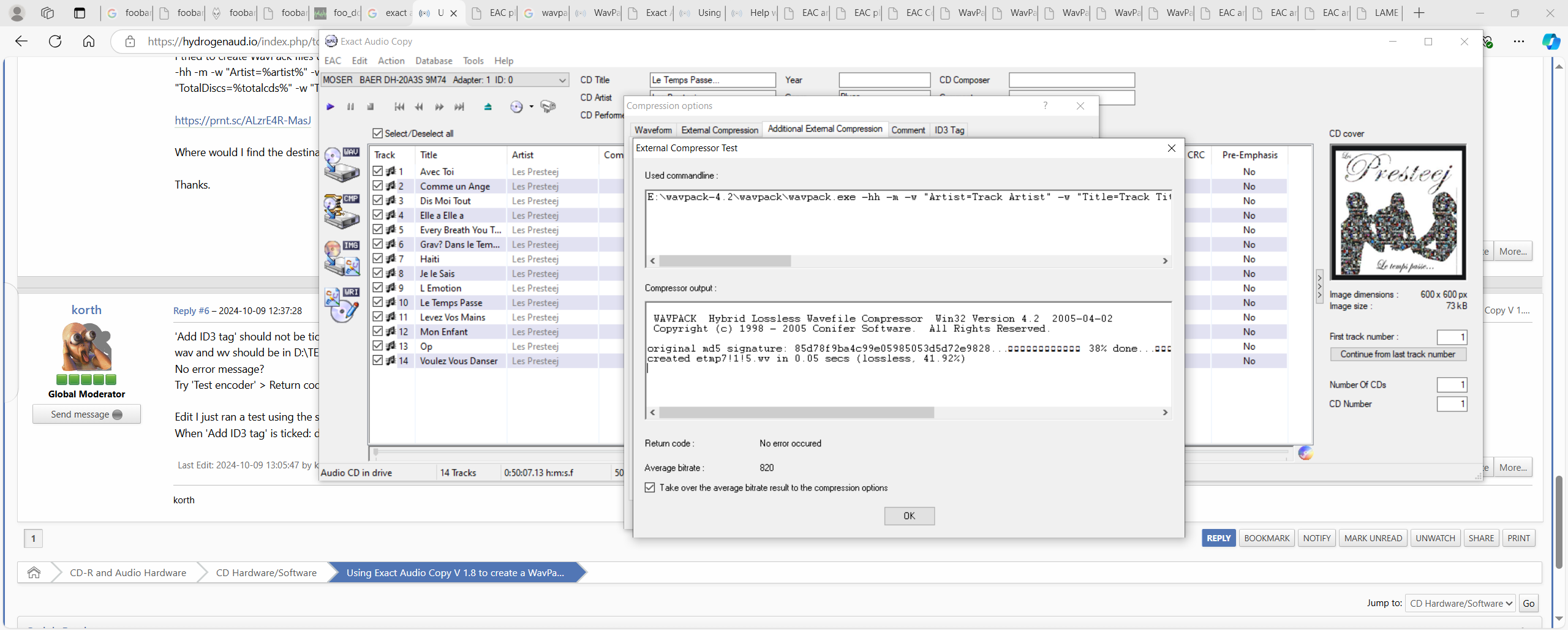Click the EAC application logo icon

coord(331,41)
